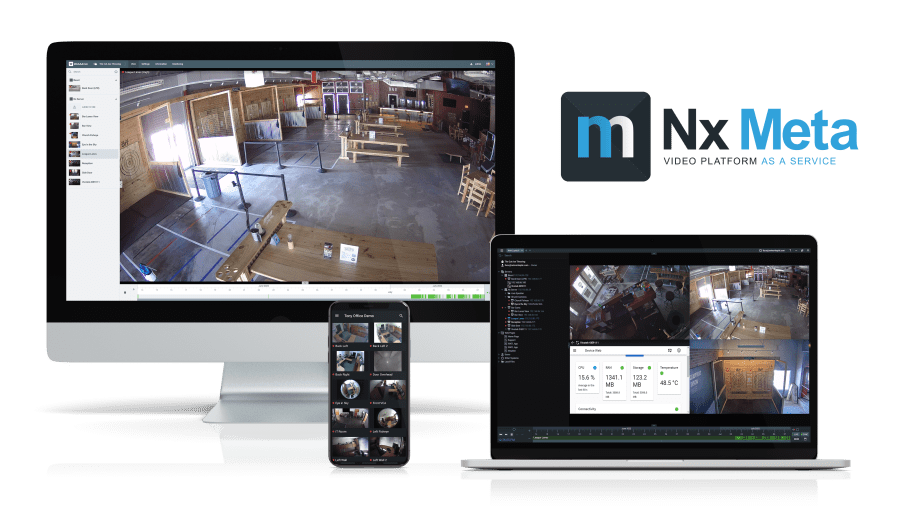Click the CPU 15.6 % card
This screenshot has height=506, width=900.
(587, 378)
